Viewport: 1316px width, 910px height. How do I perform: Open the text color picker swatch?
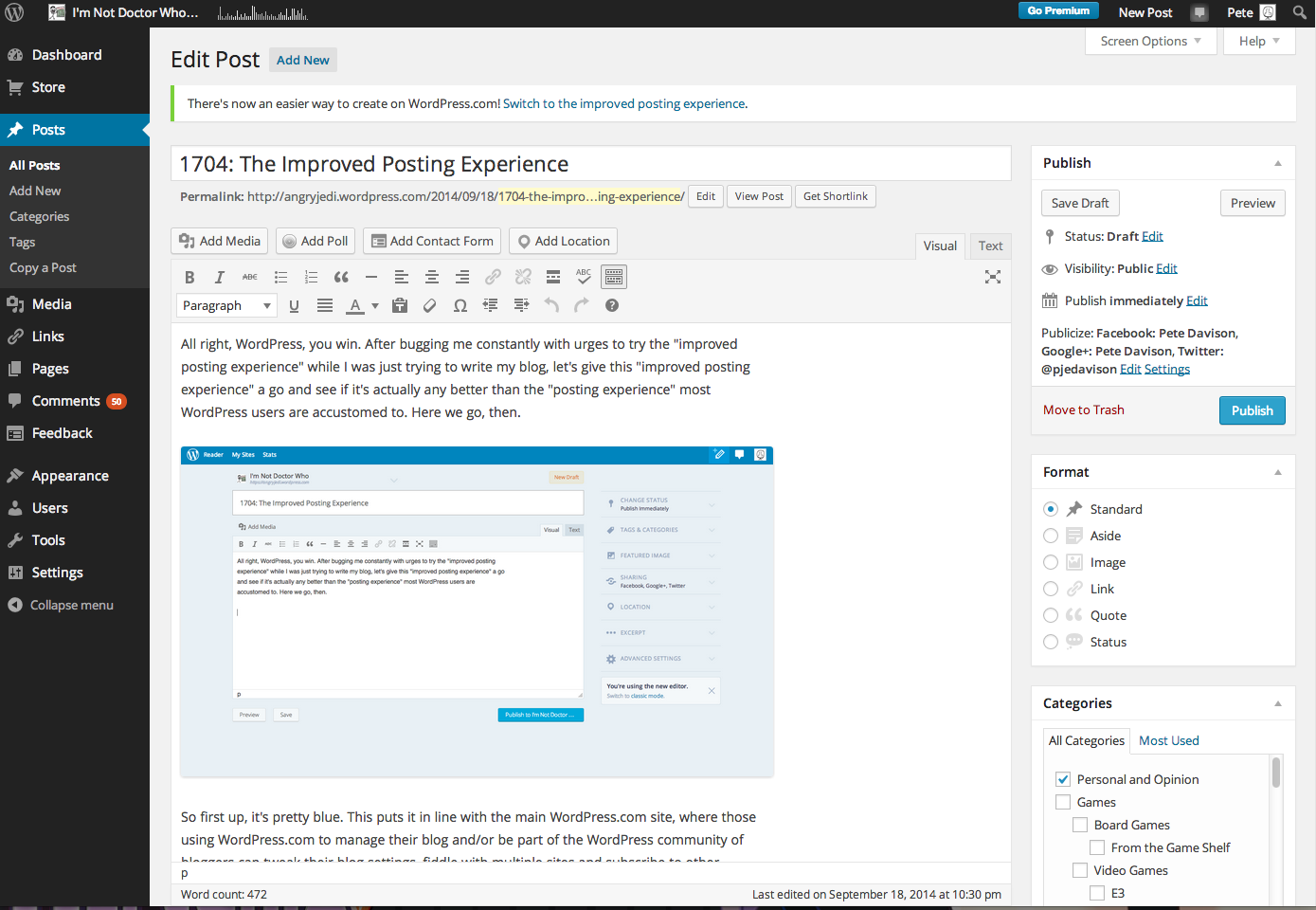click(357, 305)
